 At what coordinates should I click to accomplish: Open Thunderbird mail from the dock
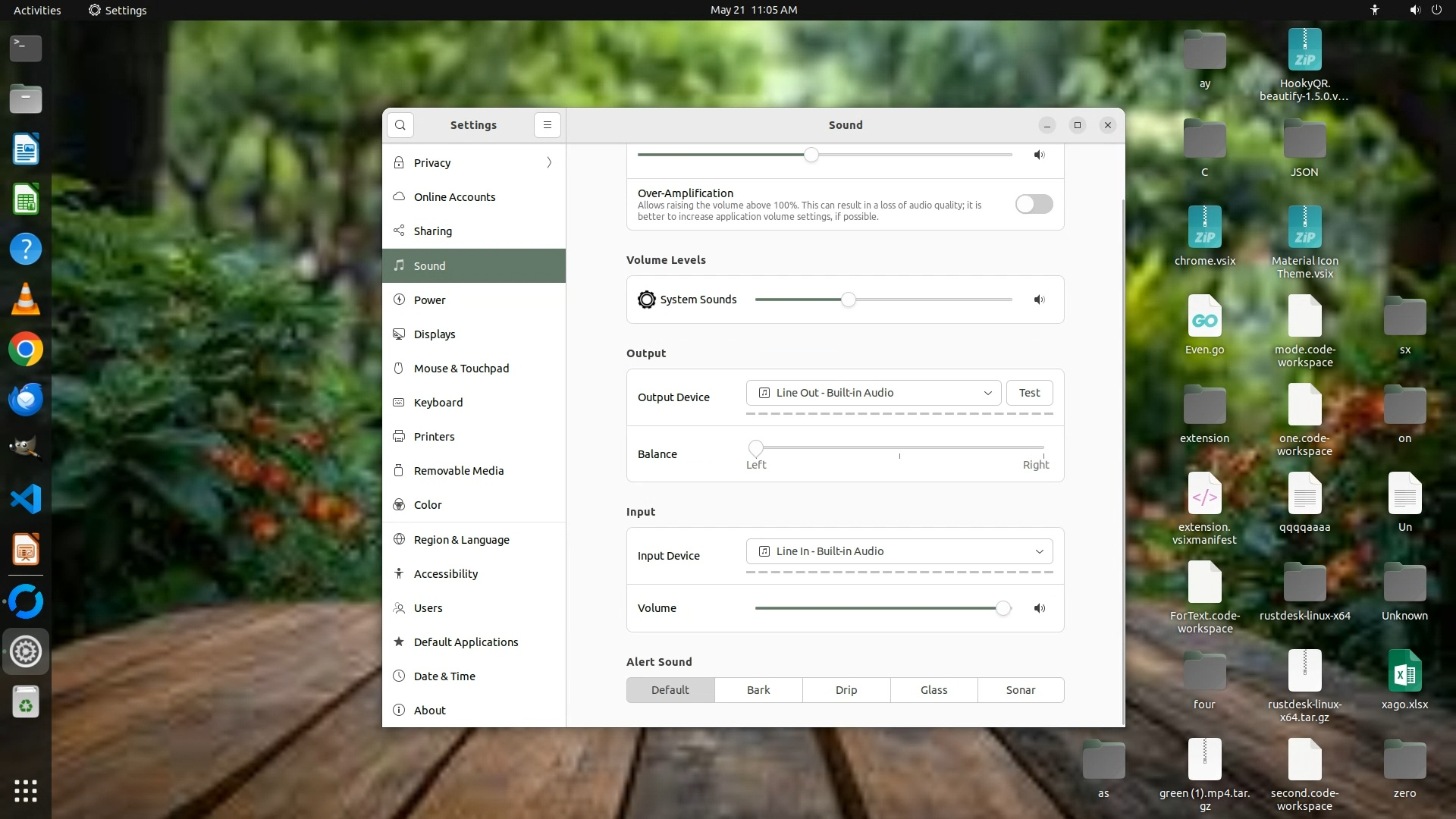(x=26, y=400)
